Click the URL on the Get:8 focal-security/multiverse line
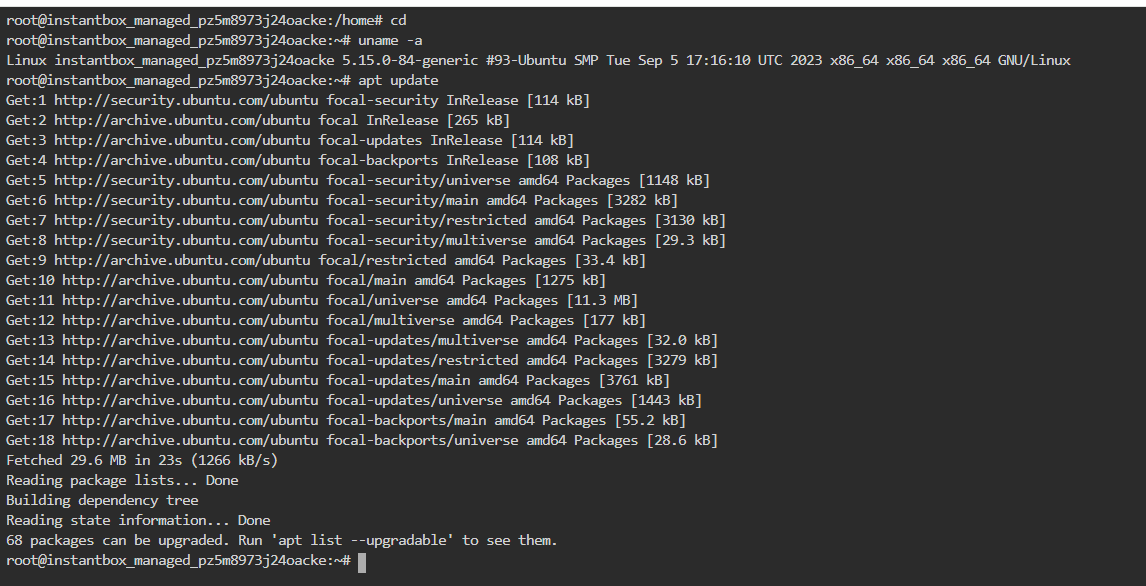Image resolution: width=1146 pixels, height=586 pixels. pyautogui.click(x=186, y=240)
